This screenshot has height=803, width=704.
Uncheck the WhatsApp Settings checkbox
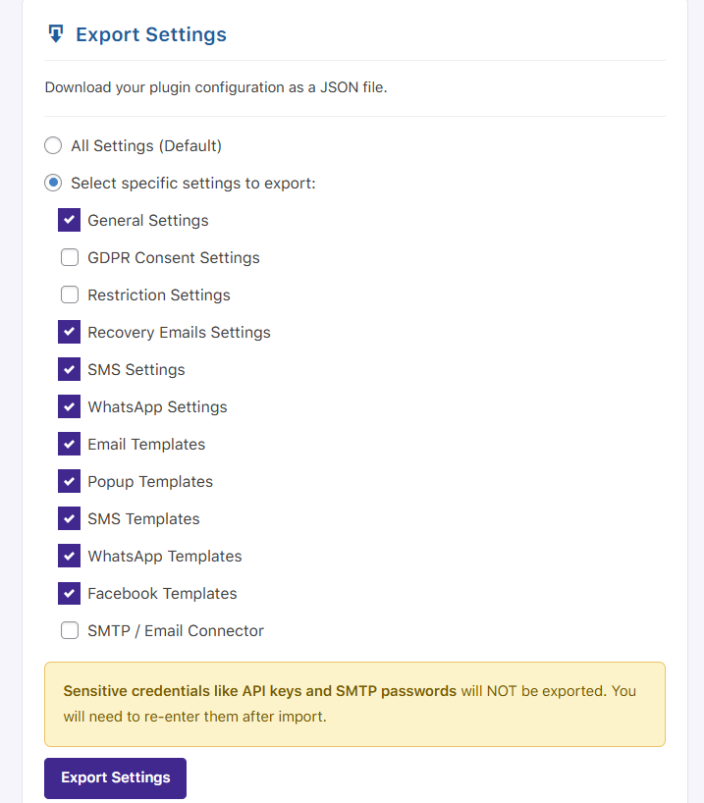pos(69,407)
